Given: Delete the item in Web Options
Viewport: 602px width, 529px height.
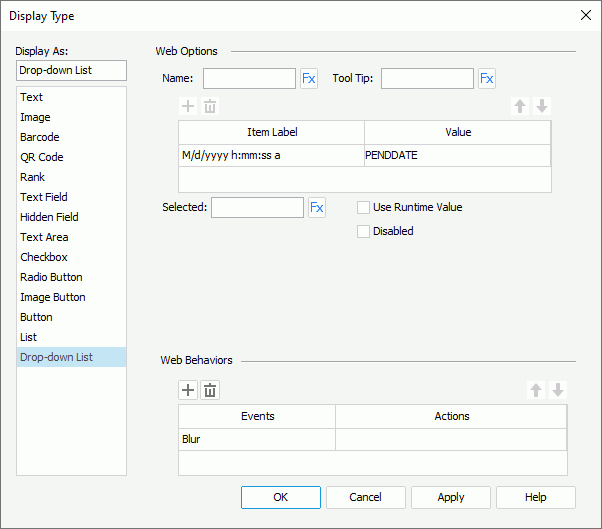Looking at the screenshot, I should coord(210,106).
